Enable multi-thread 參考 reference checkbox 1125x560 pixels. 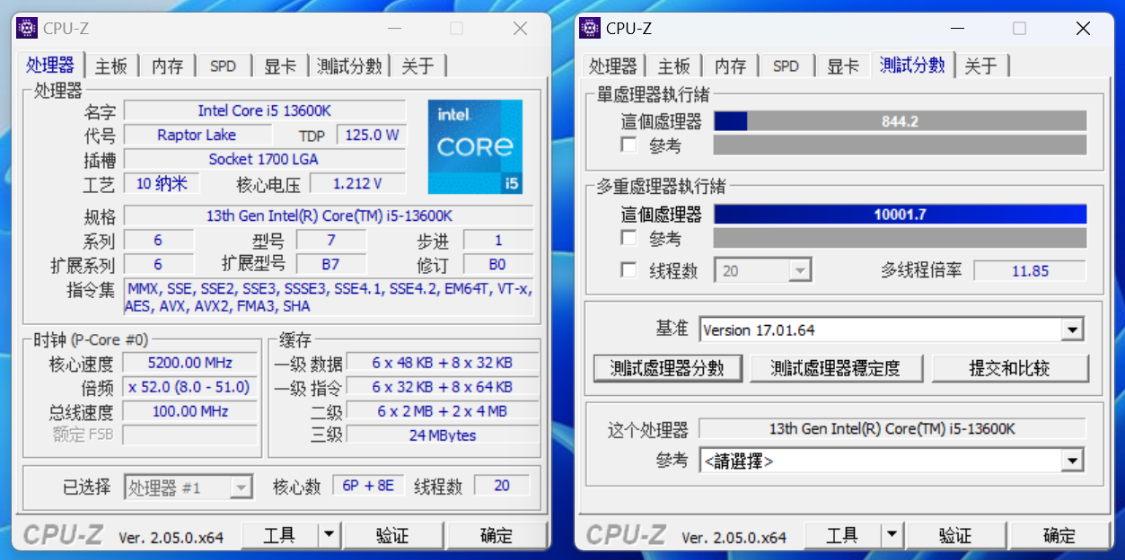(x=629, y=237)
